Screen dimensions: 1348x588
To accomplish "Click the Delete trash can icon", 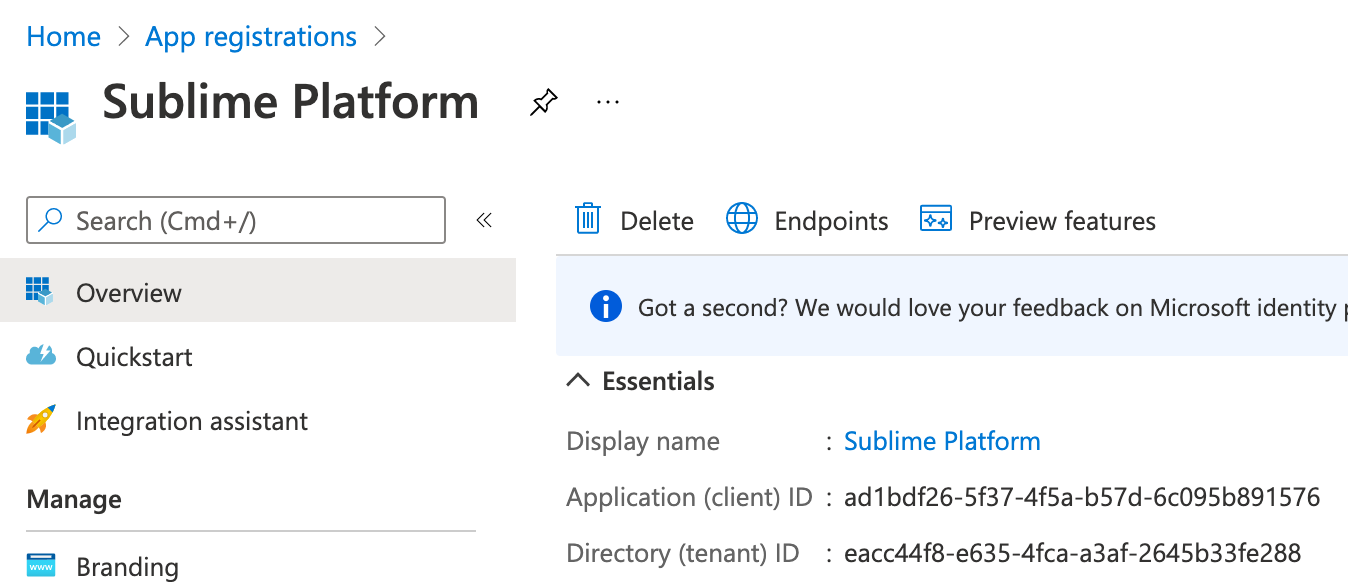I will 588,219.
